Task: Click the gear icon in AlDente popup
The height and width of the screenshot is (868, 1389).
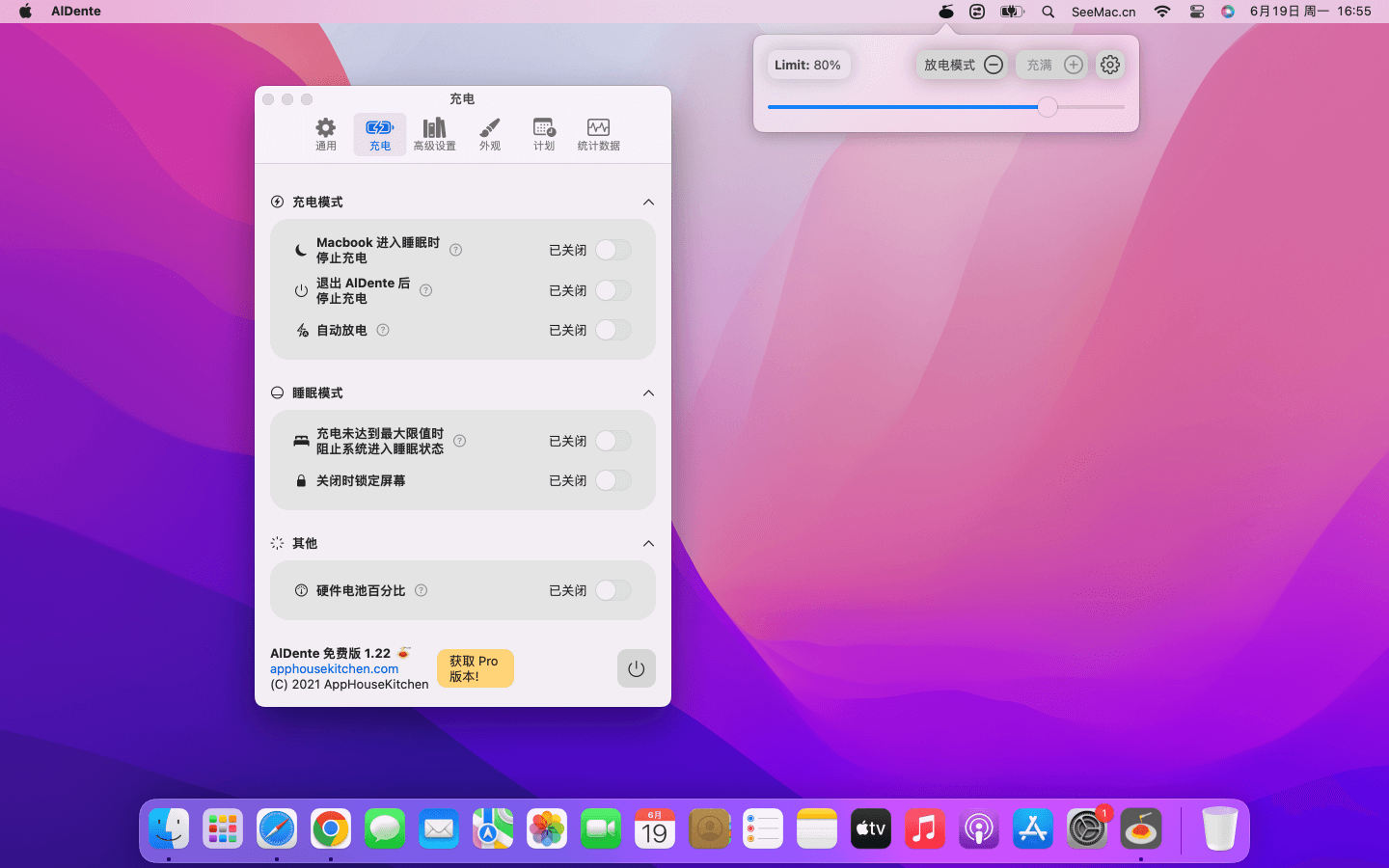Action: [x=1110, y=65]
